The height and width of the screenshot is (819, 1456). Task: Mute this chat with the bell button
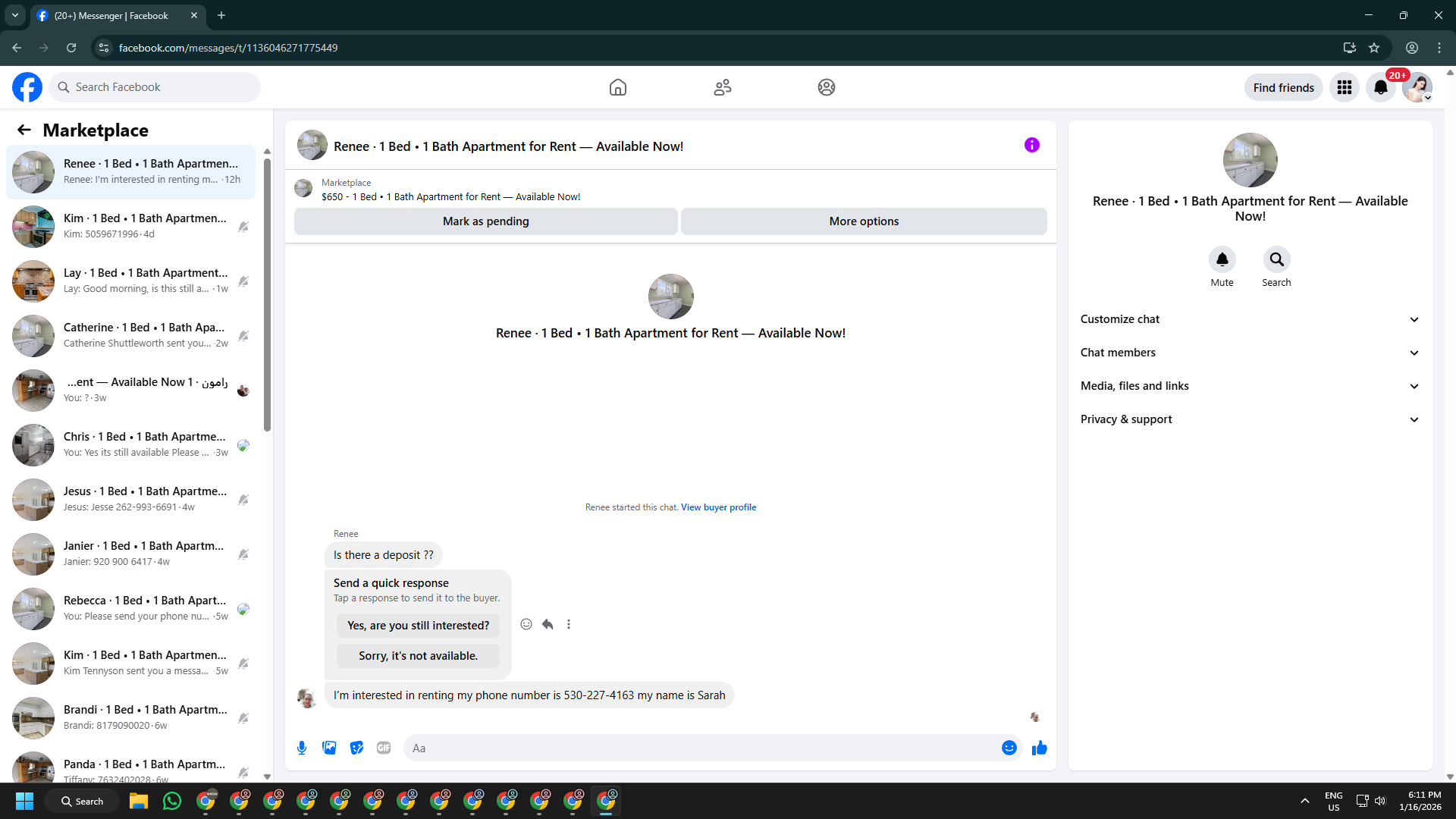(x=1222, y=259)
